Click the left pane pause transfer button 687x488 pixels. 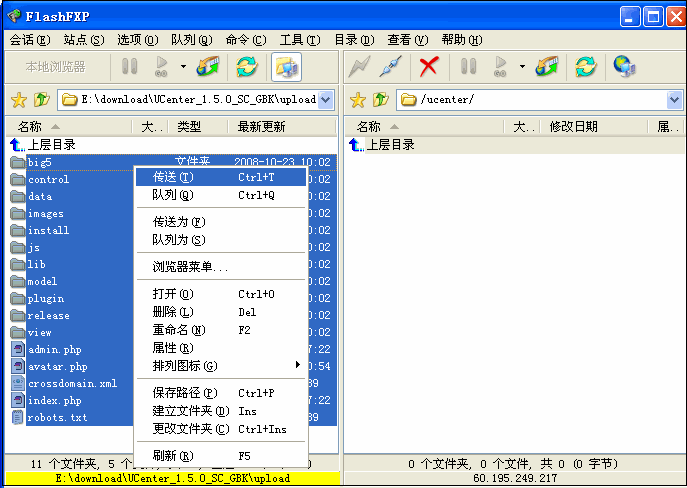(129, 67)
